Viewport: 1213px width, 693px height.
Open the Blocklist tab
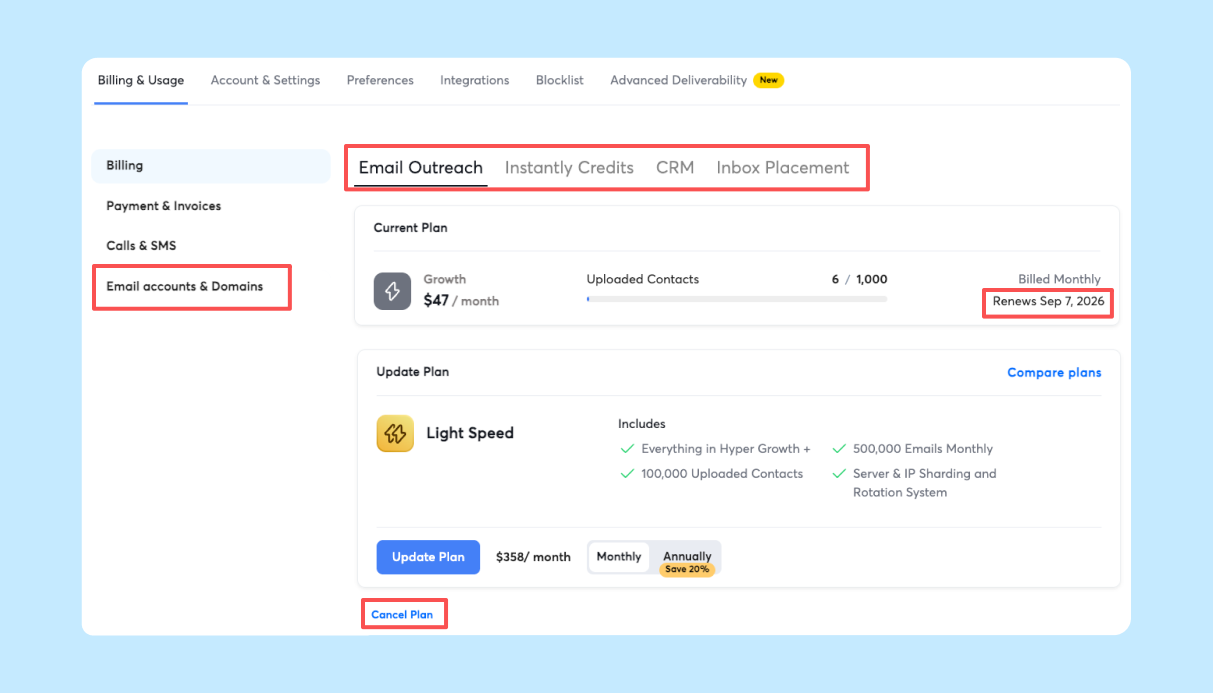point(560,80)
